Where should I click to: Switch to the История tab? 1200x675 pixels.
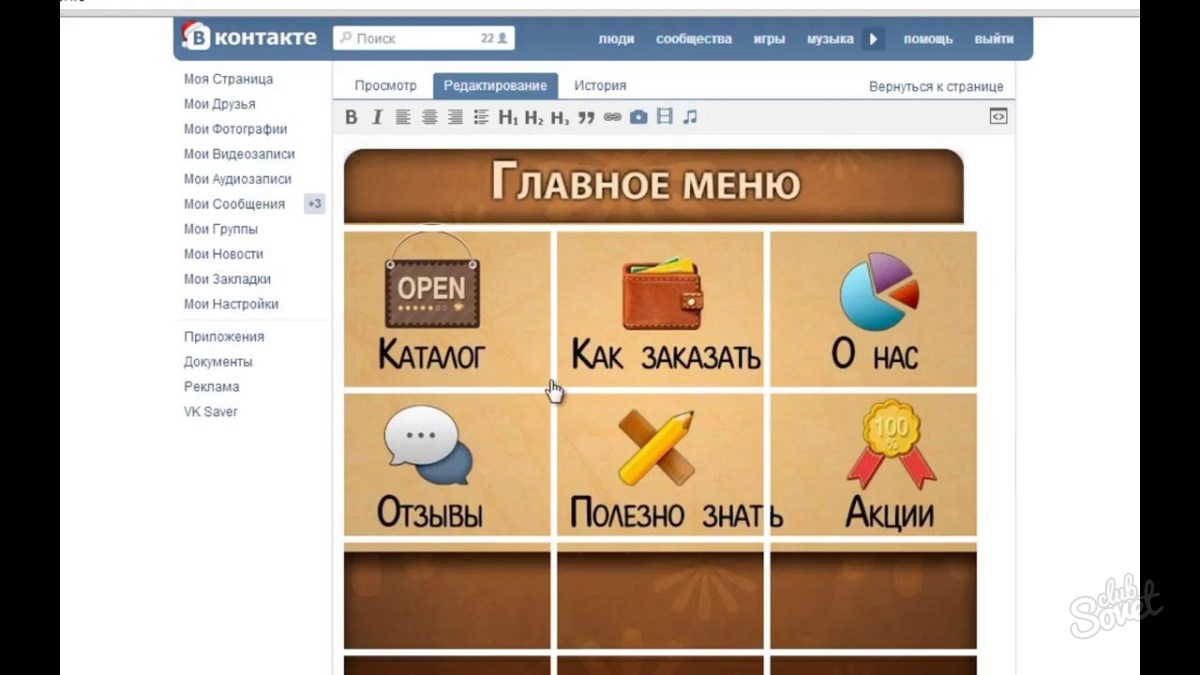click(x=600, y=86)
